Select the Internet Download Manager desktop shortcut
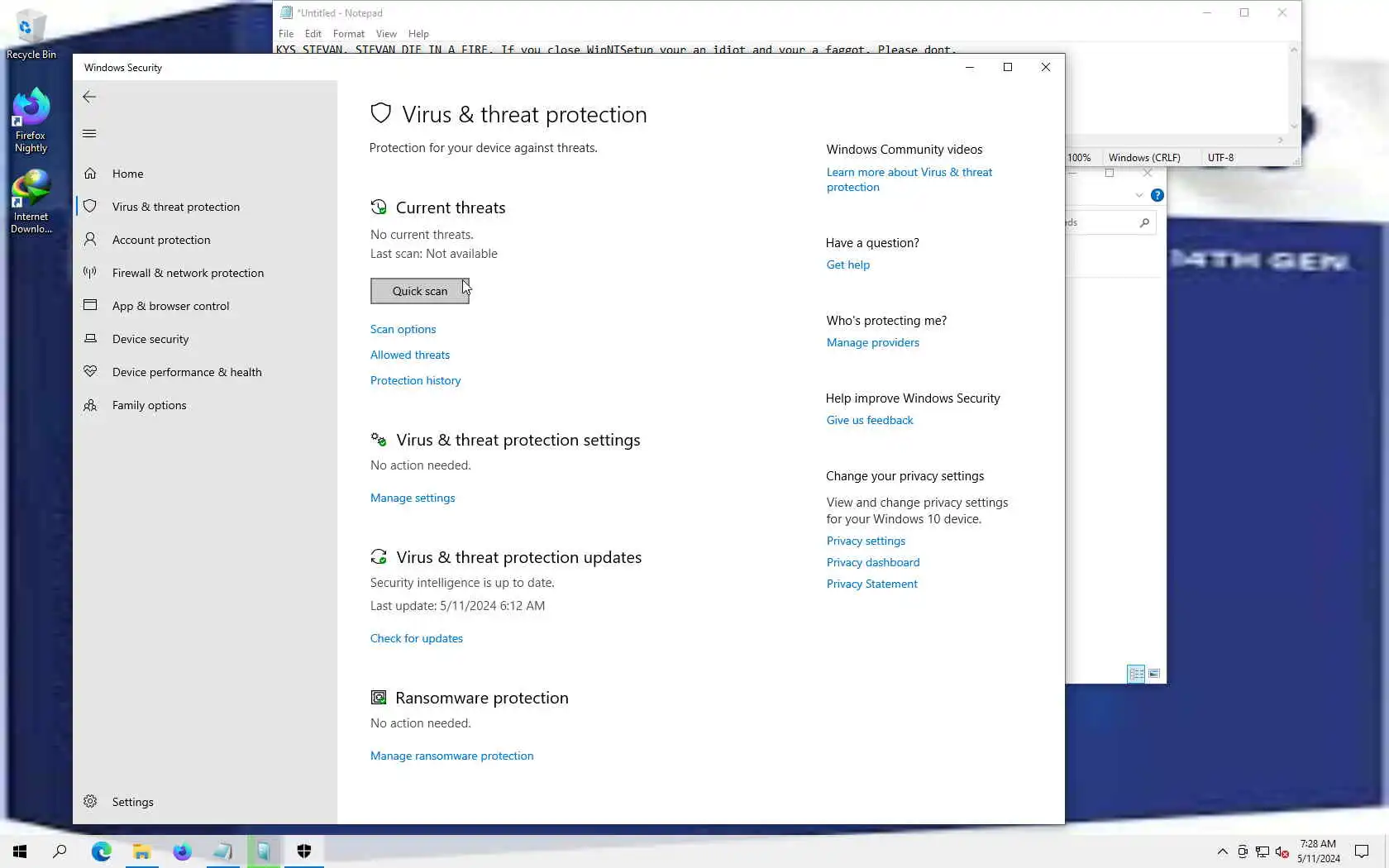The height and width of the screenshot is (868, 1389). coord(31,203)
